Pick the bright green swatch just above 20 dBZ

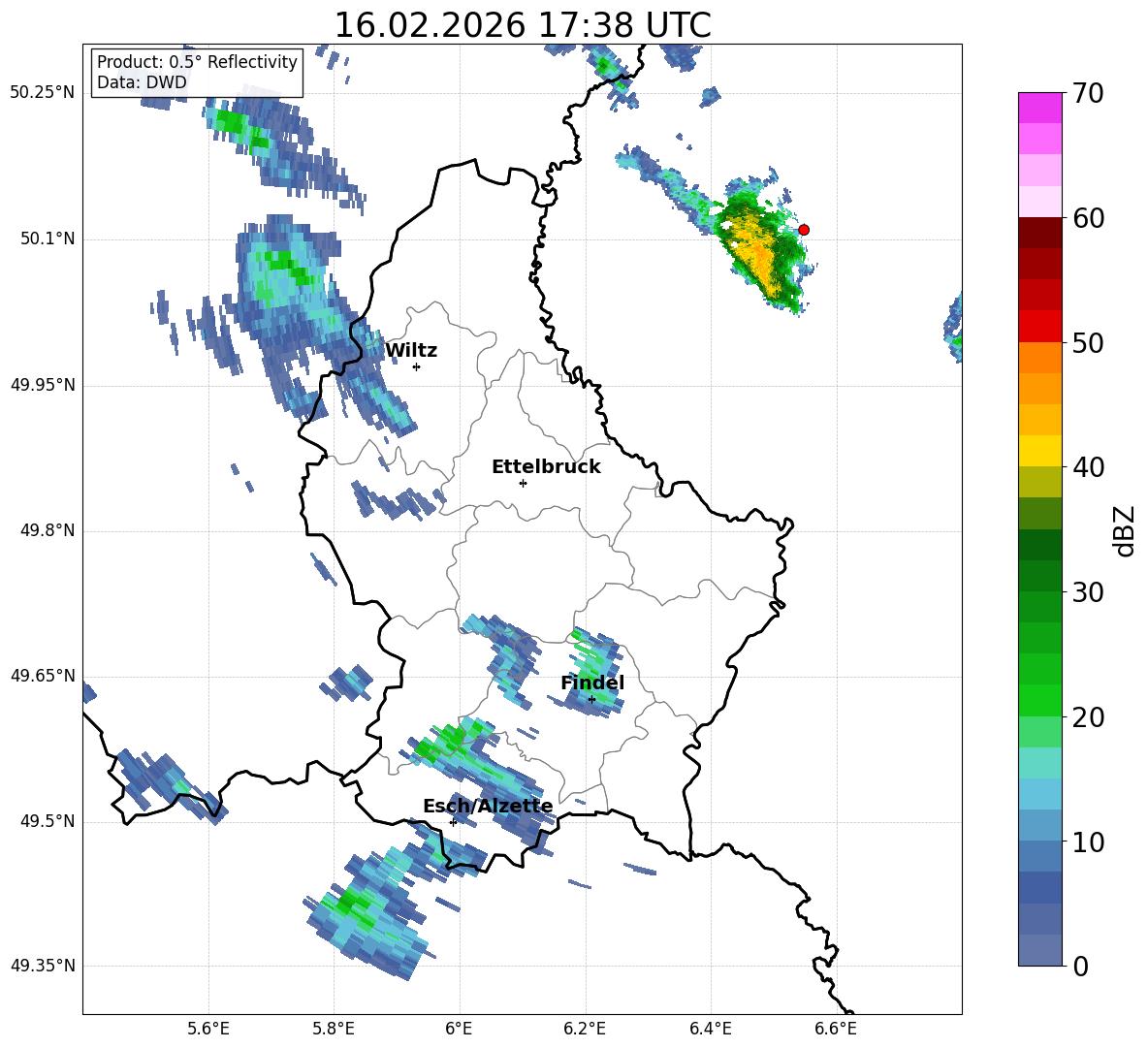point(1039,700)
